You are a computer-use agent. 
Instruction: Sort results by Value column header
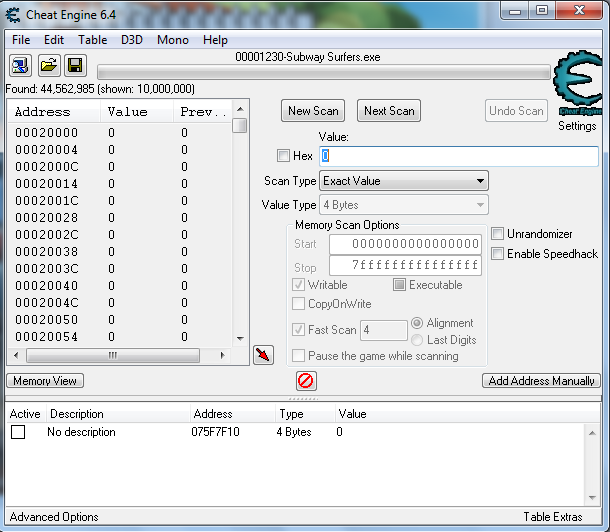point(137,112)
